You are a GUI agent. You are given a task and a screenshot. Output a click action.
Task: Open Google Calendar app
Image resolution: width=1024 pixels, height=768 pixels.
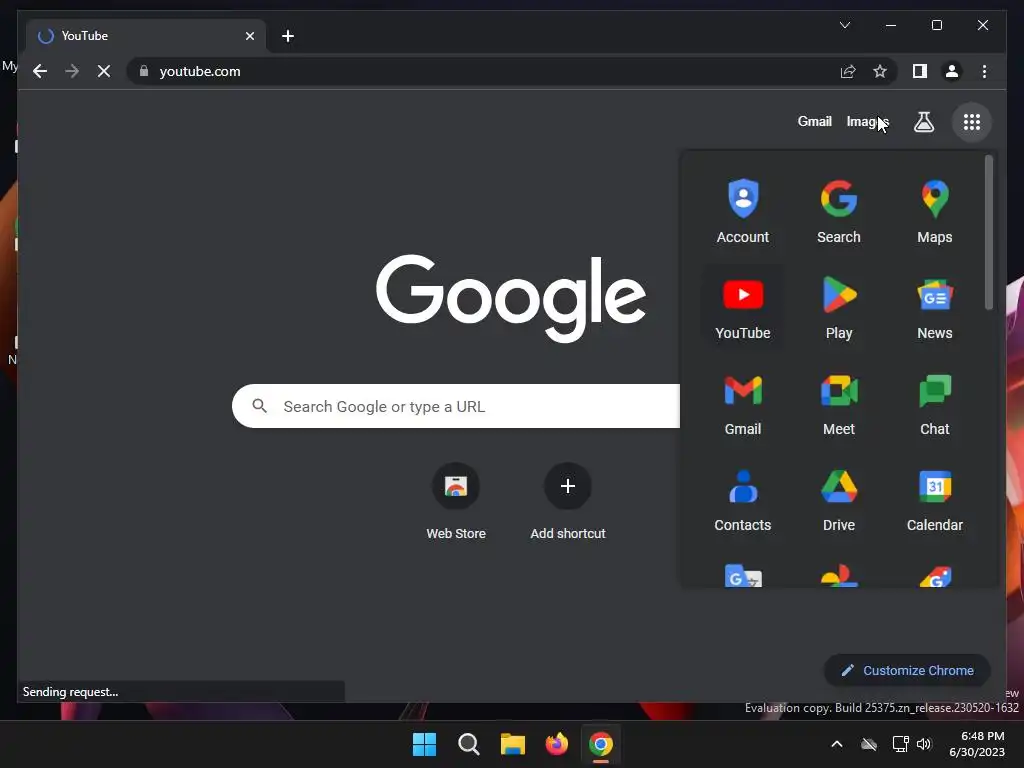pyautogui.click(x=935, y=499)
